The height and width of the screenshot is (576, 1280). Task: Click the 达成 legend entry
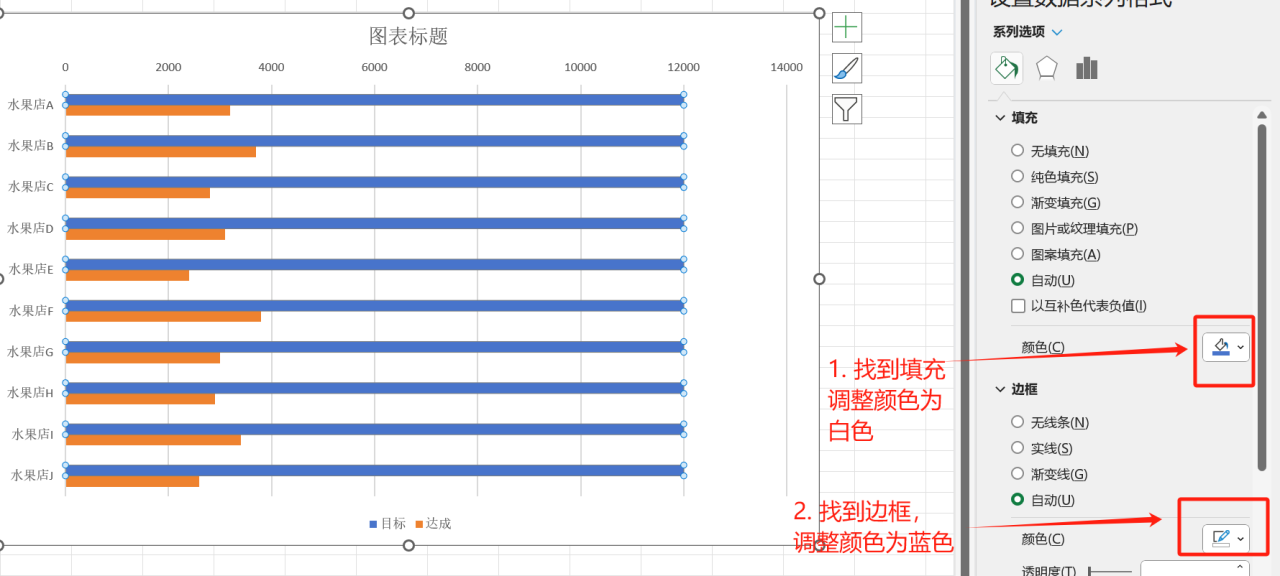433,524
